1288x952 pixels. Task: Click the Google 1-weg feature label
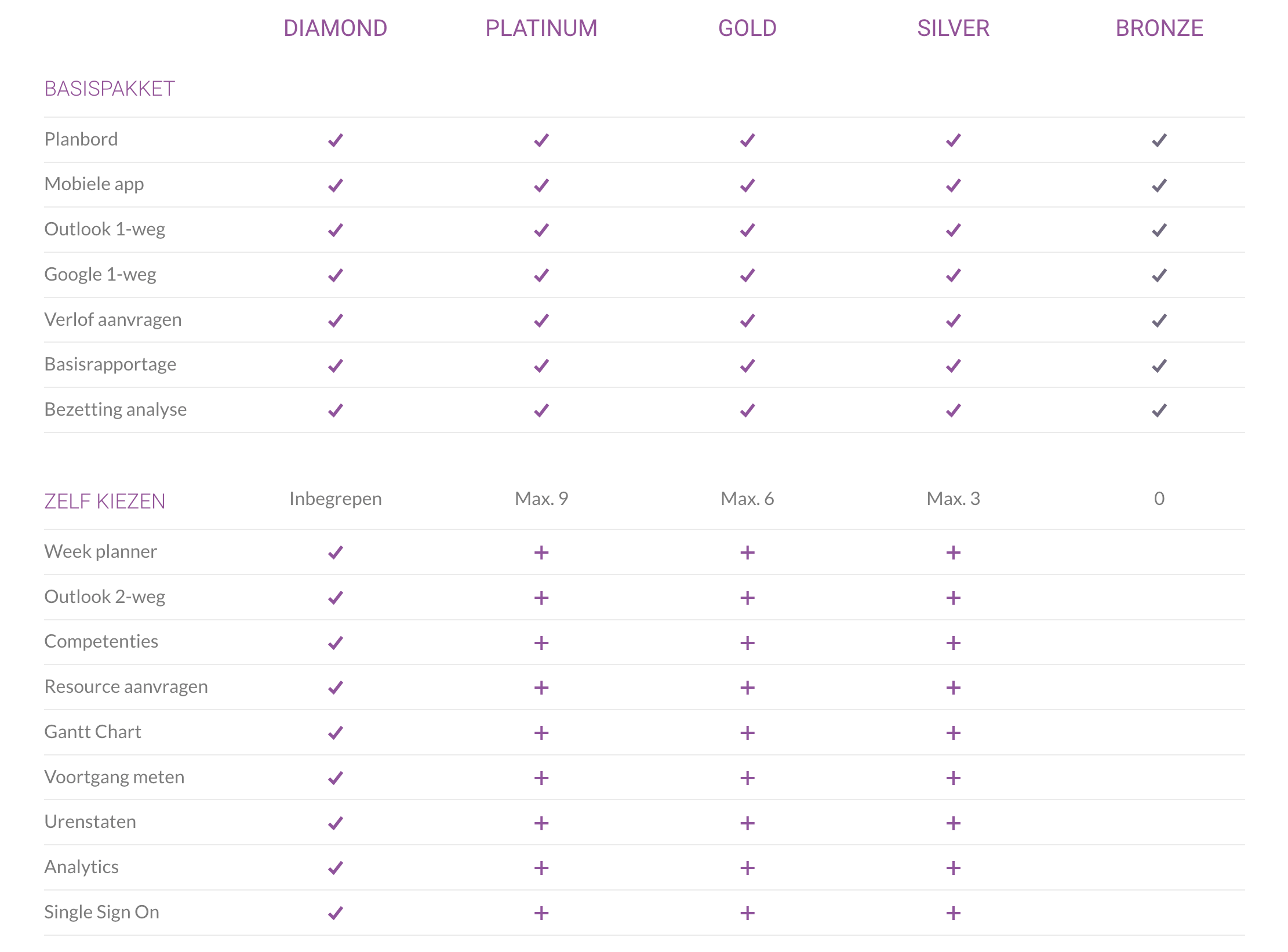100,274
